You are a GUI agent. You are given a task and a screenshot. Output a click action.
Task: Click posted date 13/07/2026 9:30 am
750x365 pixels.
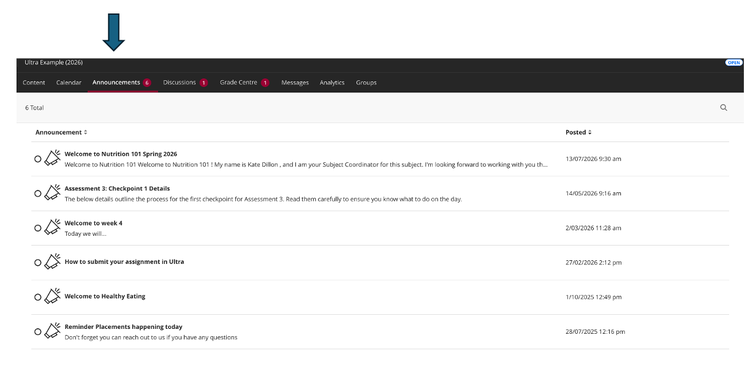coord(593,159)
